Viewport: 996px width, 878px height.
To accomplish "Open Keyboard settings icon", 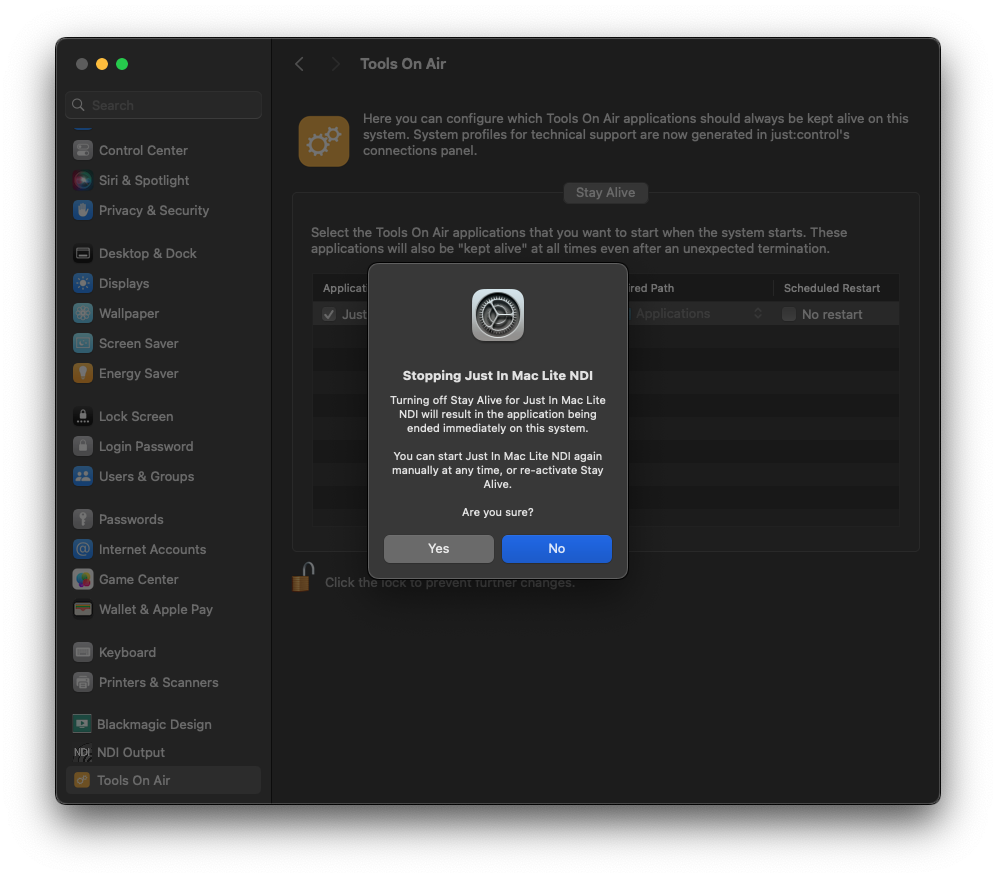I will point(83,652).
